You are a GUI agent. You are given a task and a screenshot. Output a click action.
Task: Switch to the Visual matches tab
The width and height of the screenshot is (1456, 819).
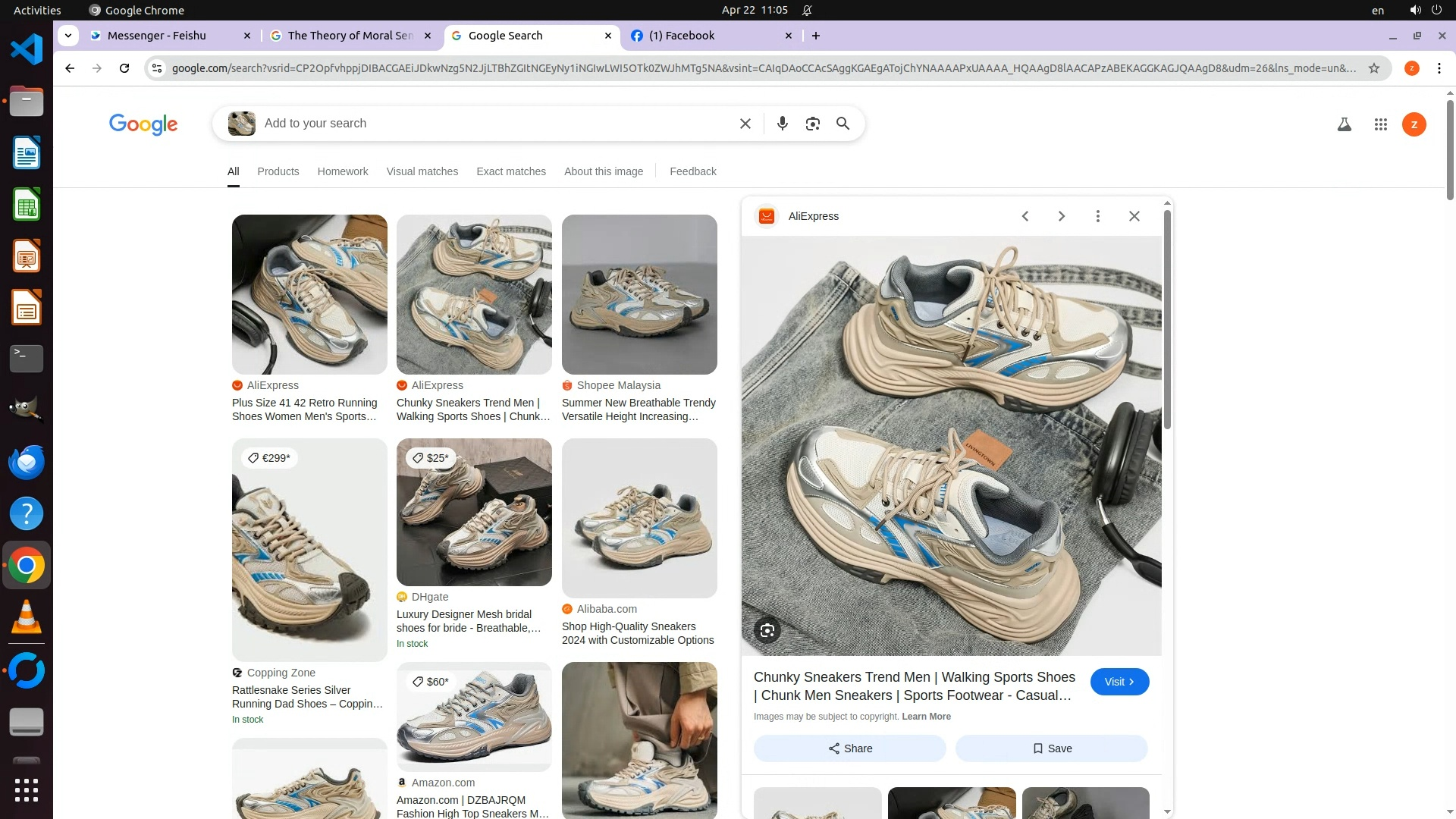click(x=422, y=171)
